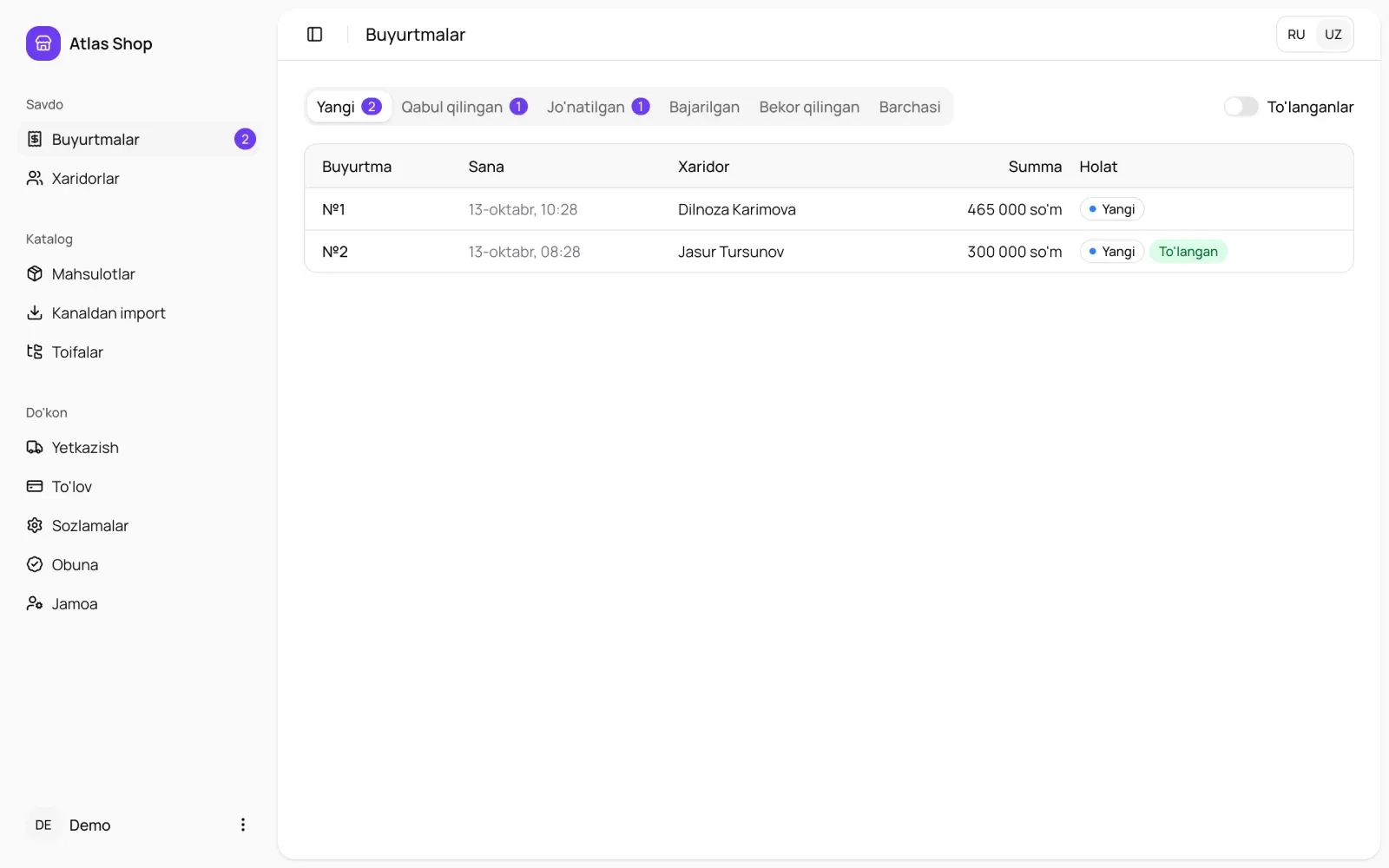Open order №2 row
This screenshot has width=1389, height=868.
[x=829, y=252]
